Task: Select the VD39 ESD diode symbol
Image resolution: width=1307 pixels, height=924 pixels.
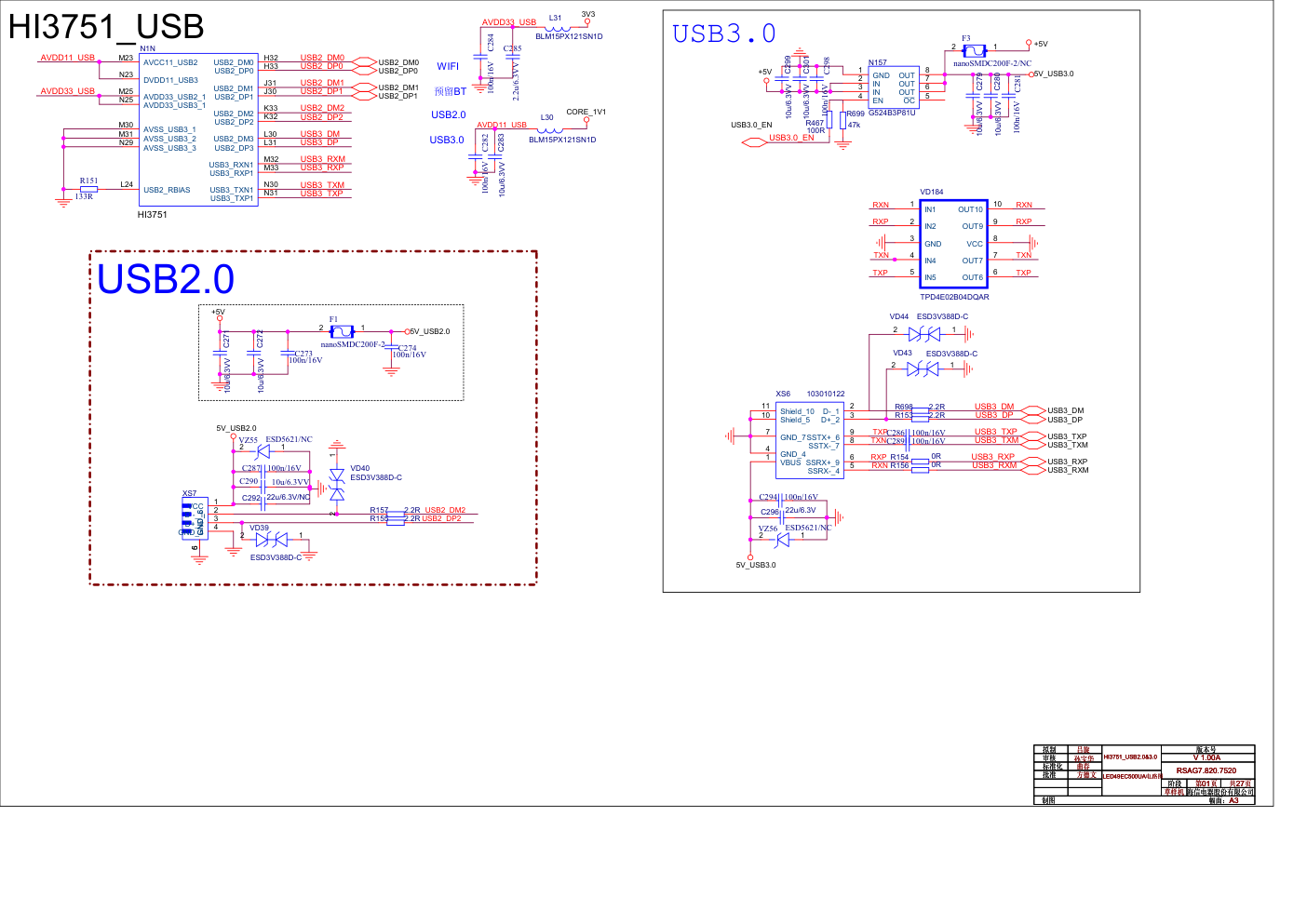Action: pos(271,540)
